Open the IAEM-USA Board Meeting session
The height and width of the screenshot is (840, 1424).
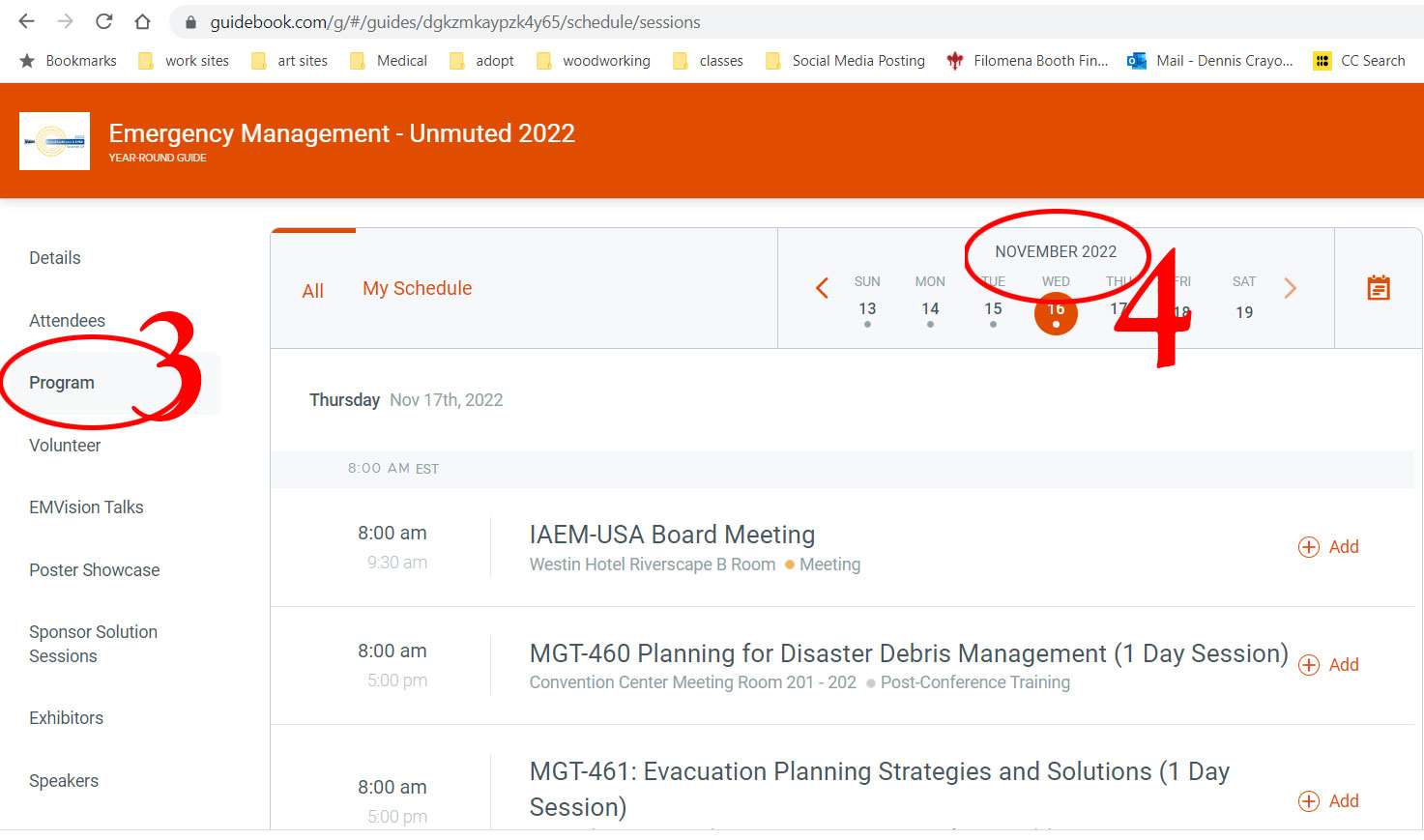point(672,535)
